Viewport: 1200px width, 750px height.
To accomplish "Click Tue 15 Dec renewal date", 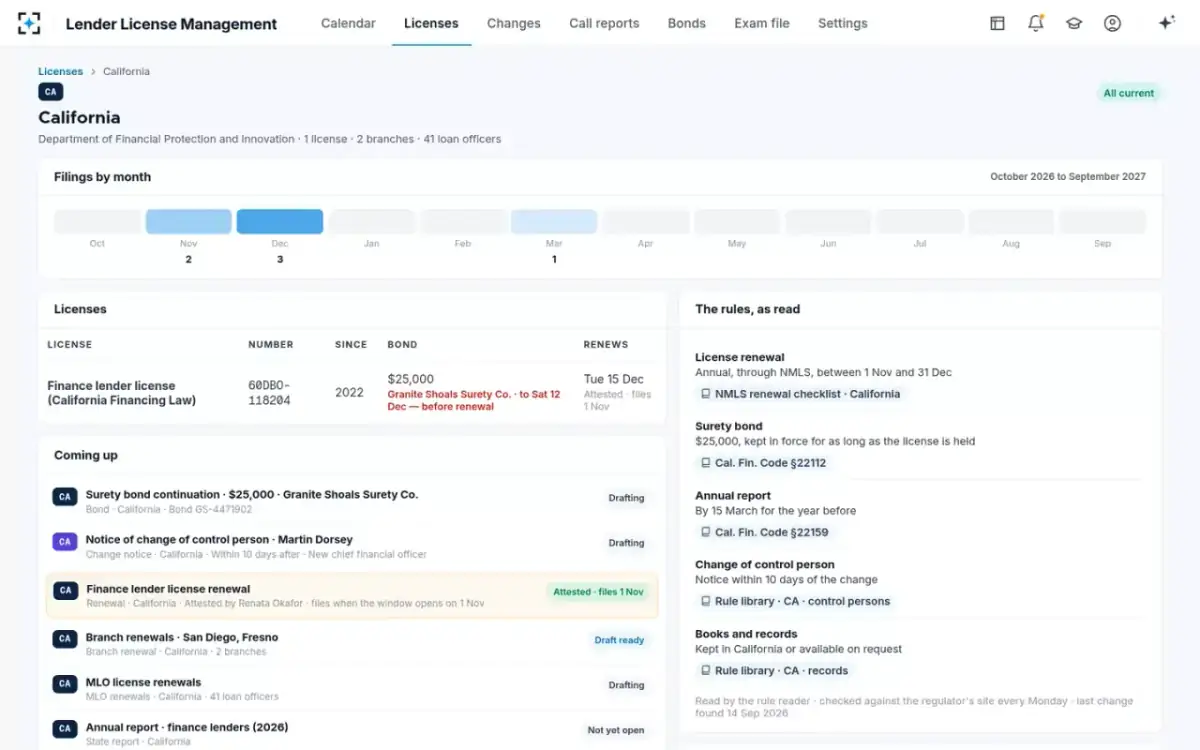I will pyautogui.click(x=614, y=379).
